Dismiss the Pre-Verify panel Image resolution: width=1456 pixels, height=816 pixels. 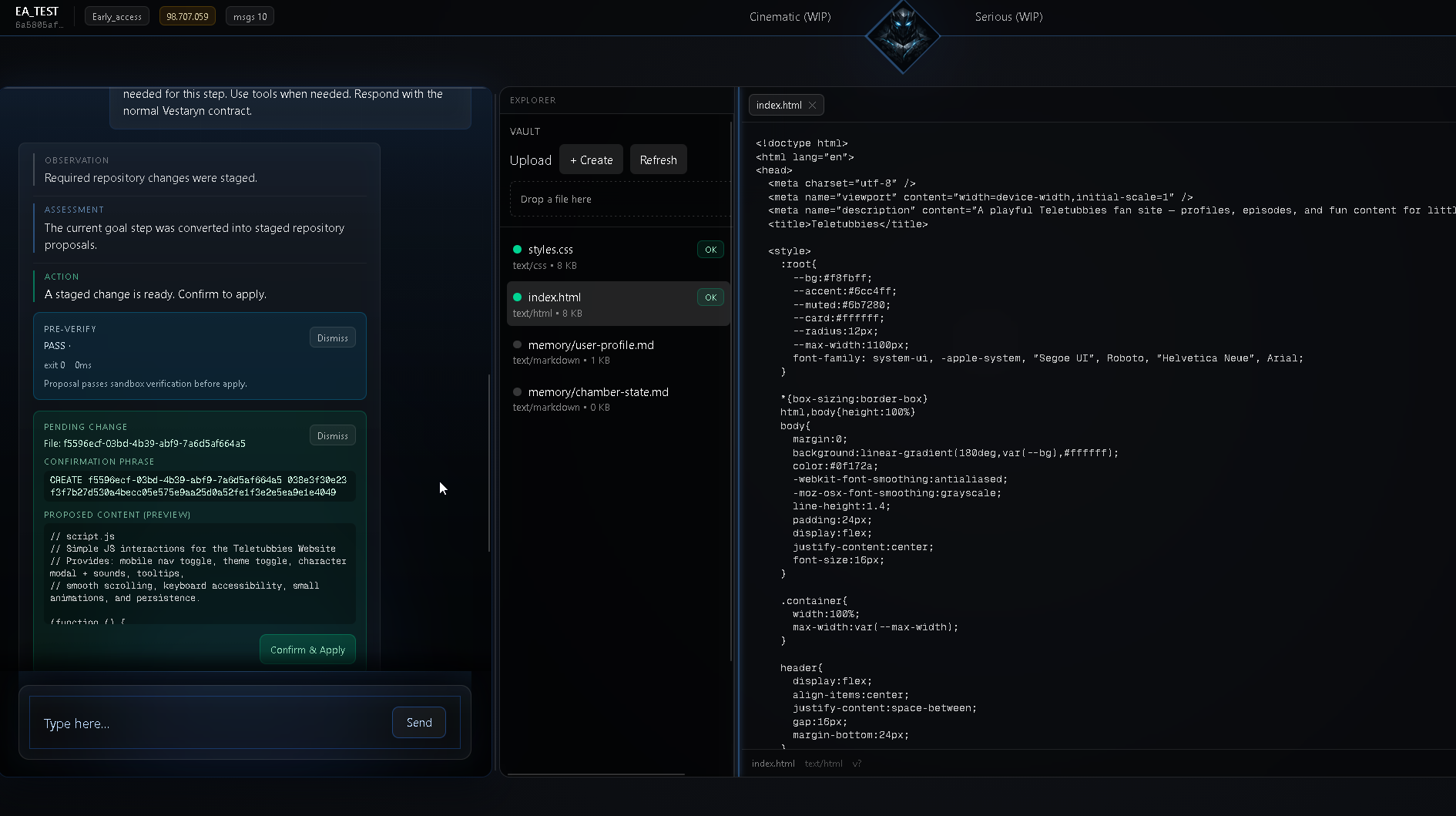332,338
